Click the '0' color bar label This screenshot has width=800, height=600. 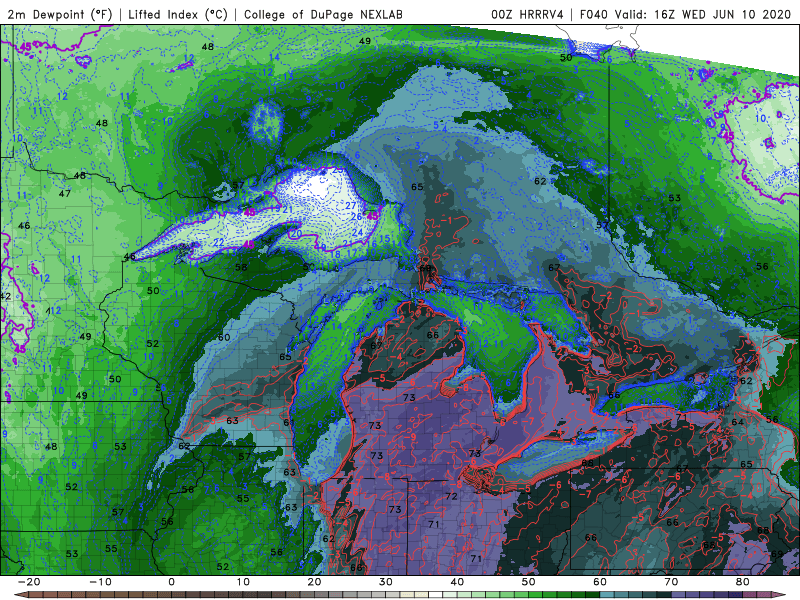(171, 582)
